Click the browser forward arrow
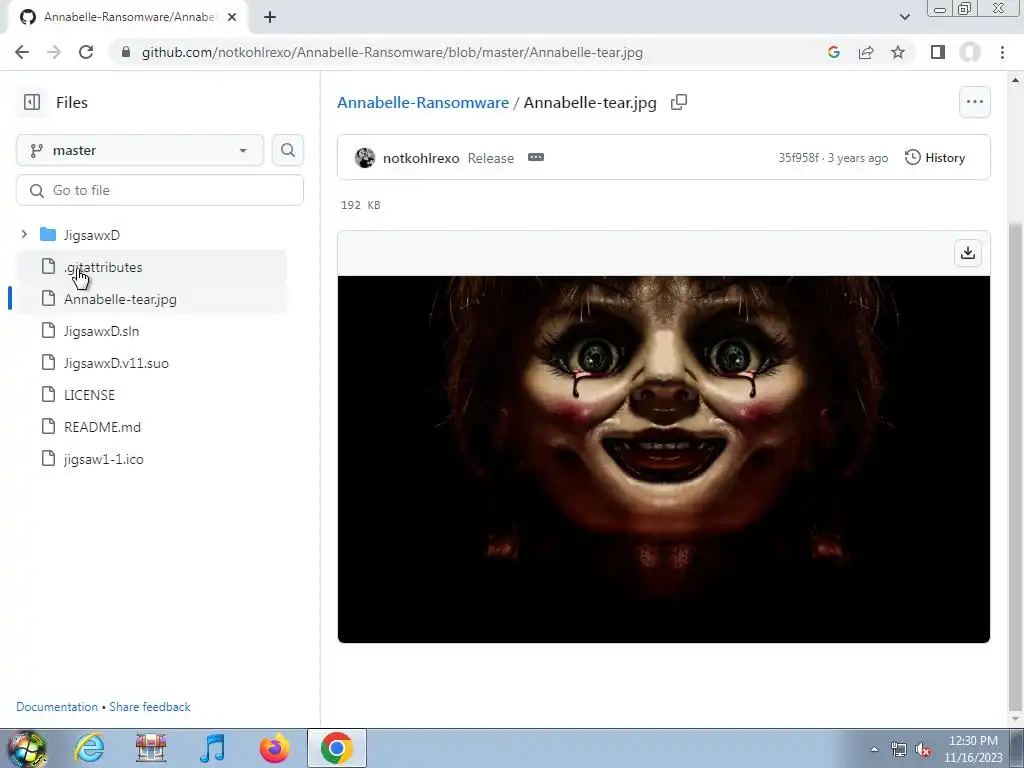 (54, 52)
